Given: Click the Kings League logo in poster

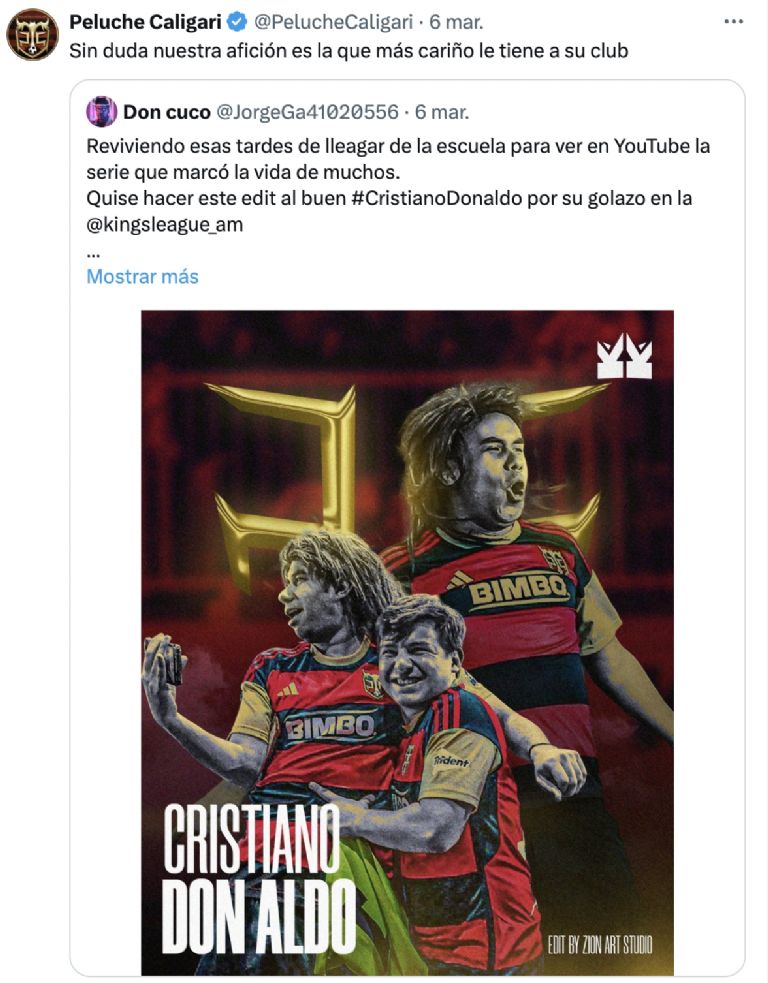Looking at the screenshot, I should pyautogui.click(x=624, y=357).
